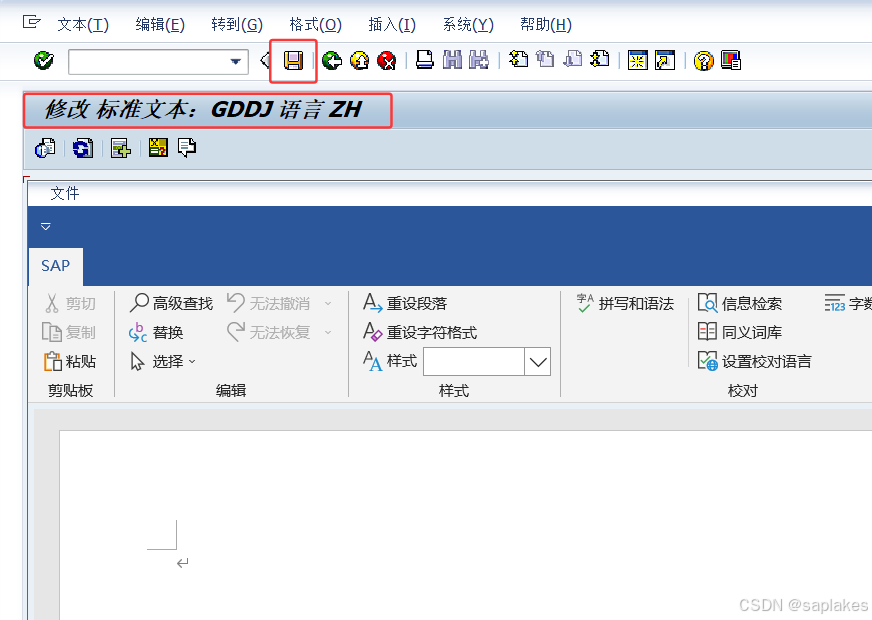Open the 格式(O) menu

[315, 24]
